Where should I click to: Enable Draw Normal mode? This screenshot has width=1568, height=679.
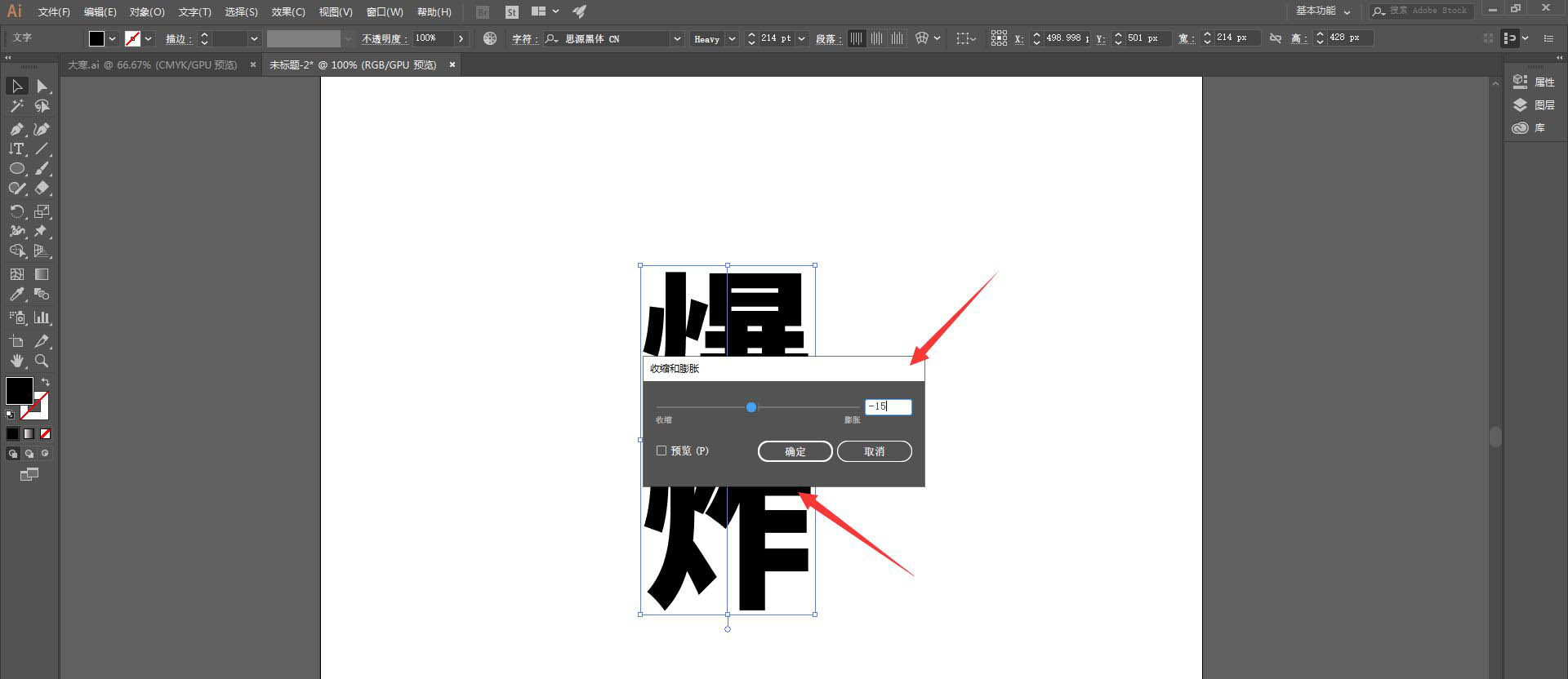pyautogui.click(x=12, y=453)
